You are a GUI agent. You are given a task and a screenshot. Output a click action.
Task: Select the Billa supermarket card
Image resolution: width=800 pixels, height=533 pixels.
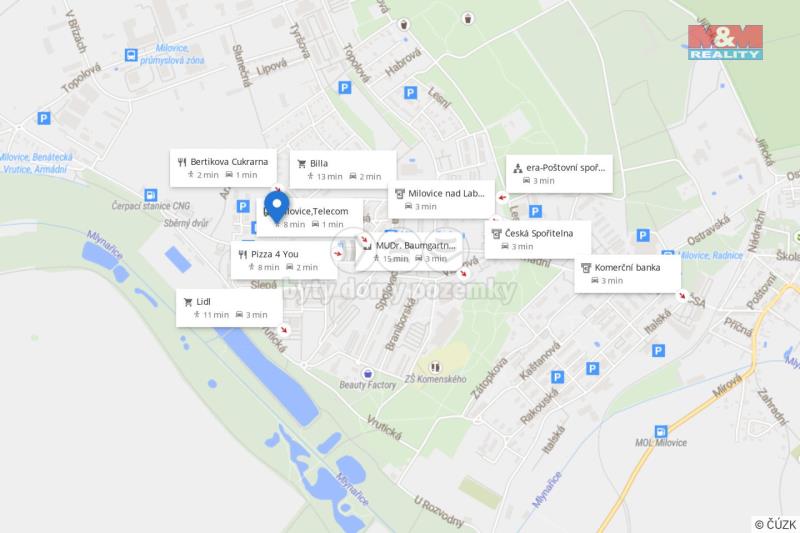tap(343, 169)
